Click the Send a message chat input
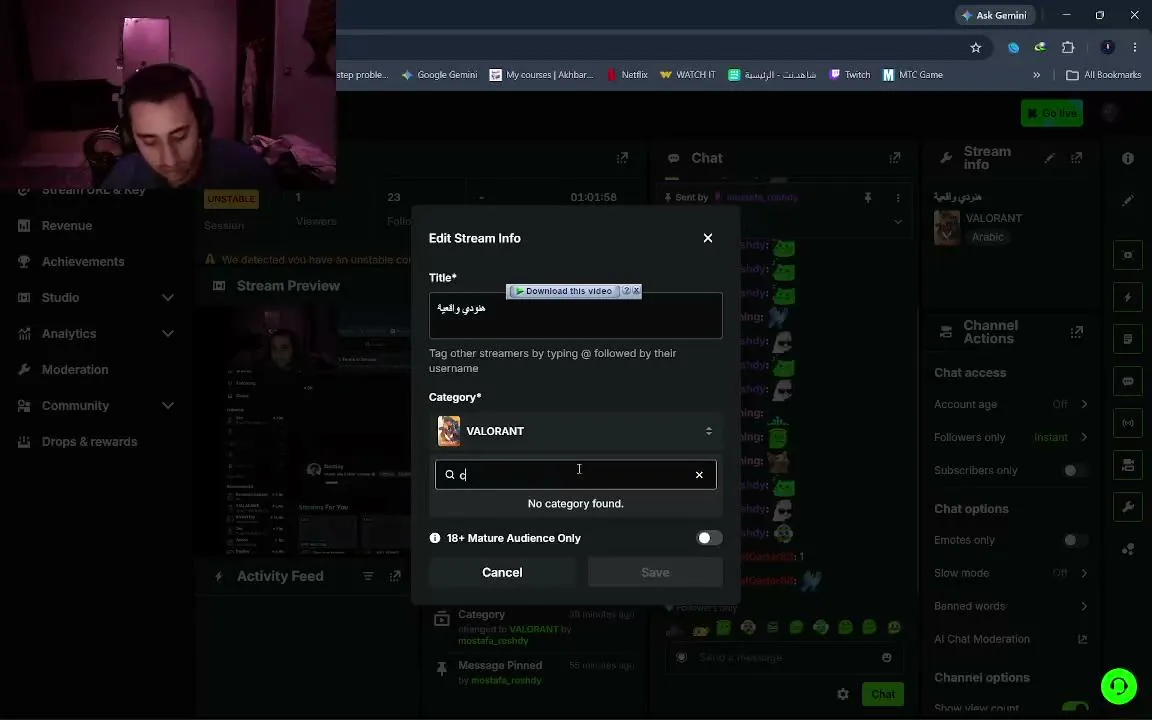The image size is (1152, 720). [x=783, y=658]
